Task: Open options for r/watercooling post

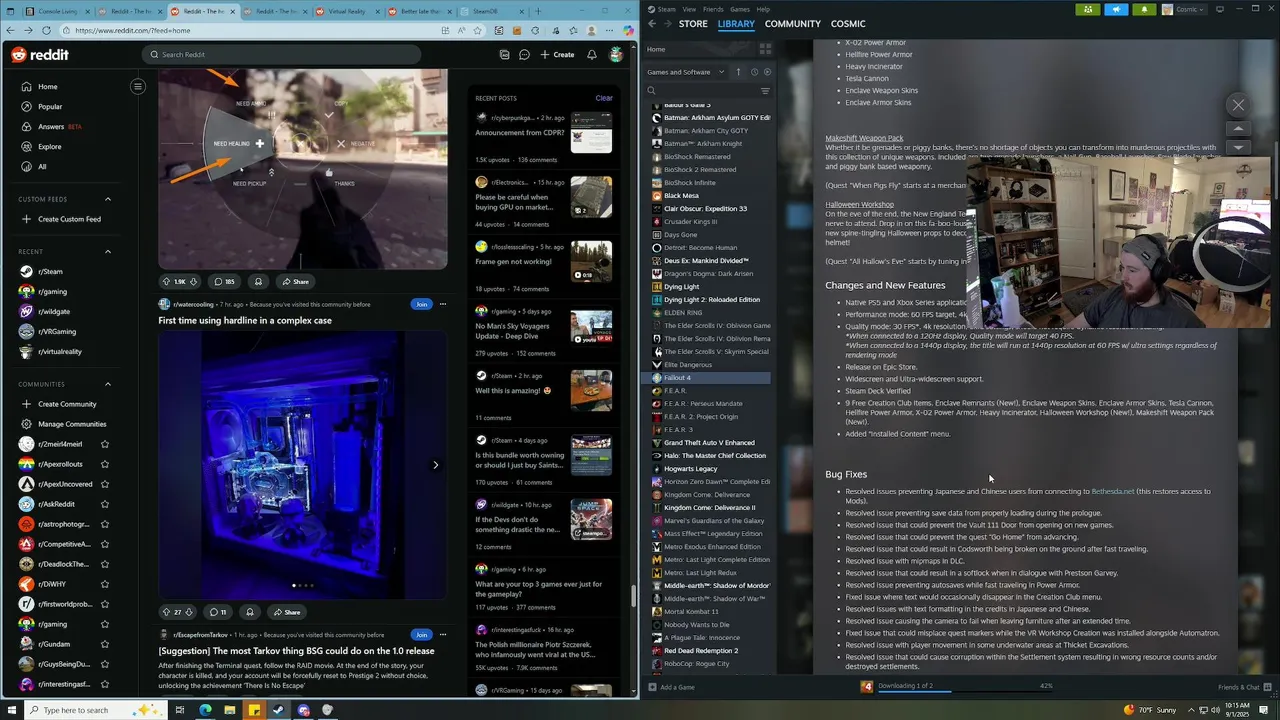Action: pyautogui.click(x=442, y=304)
